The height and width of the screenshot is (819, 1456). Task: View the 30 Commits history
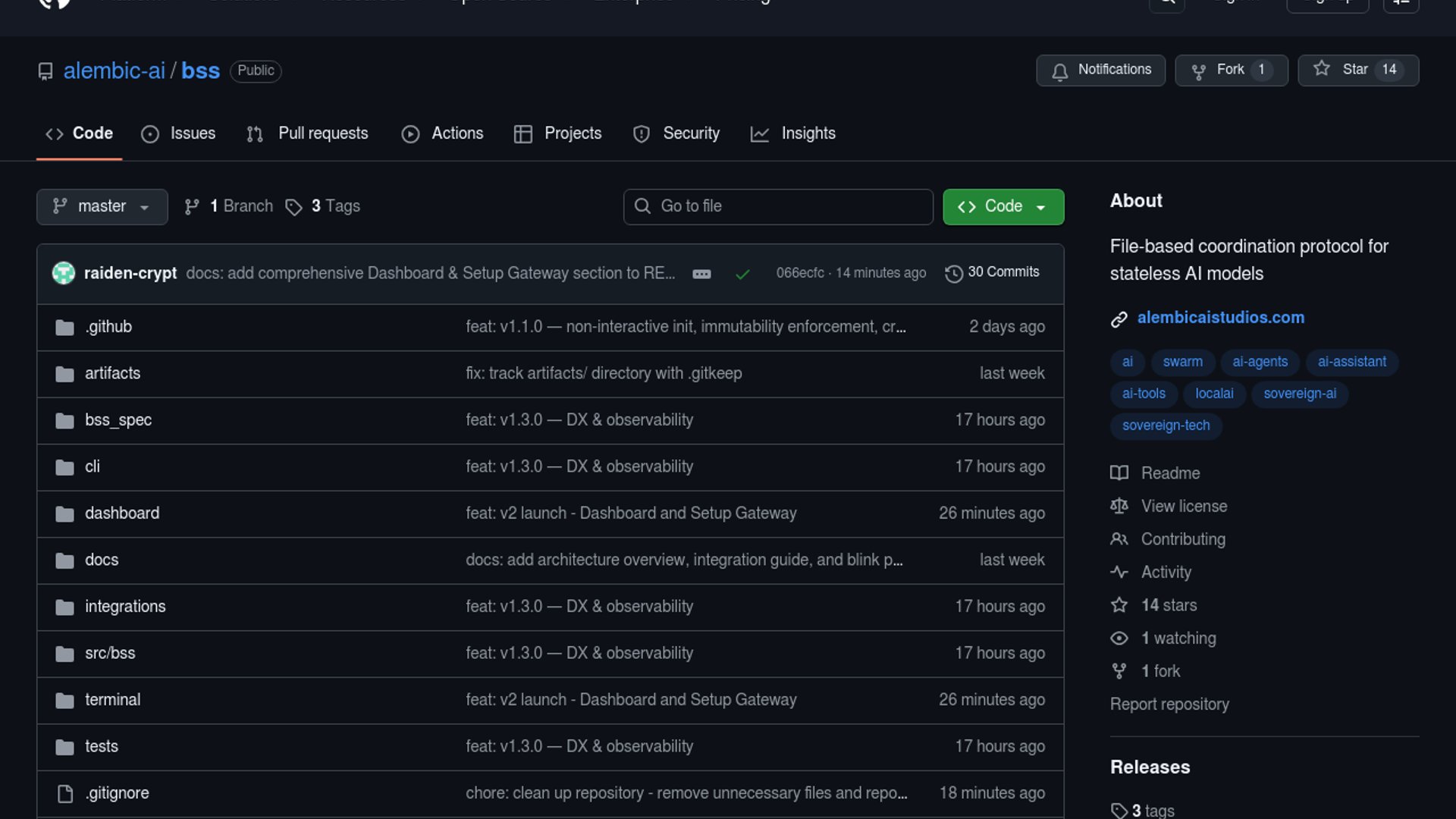coord(992,272)
